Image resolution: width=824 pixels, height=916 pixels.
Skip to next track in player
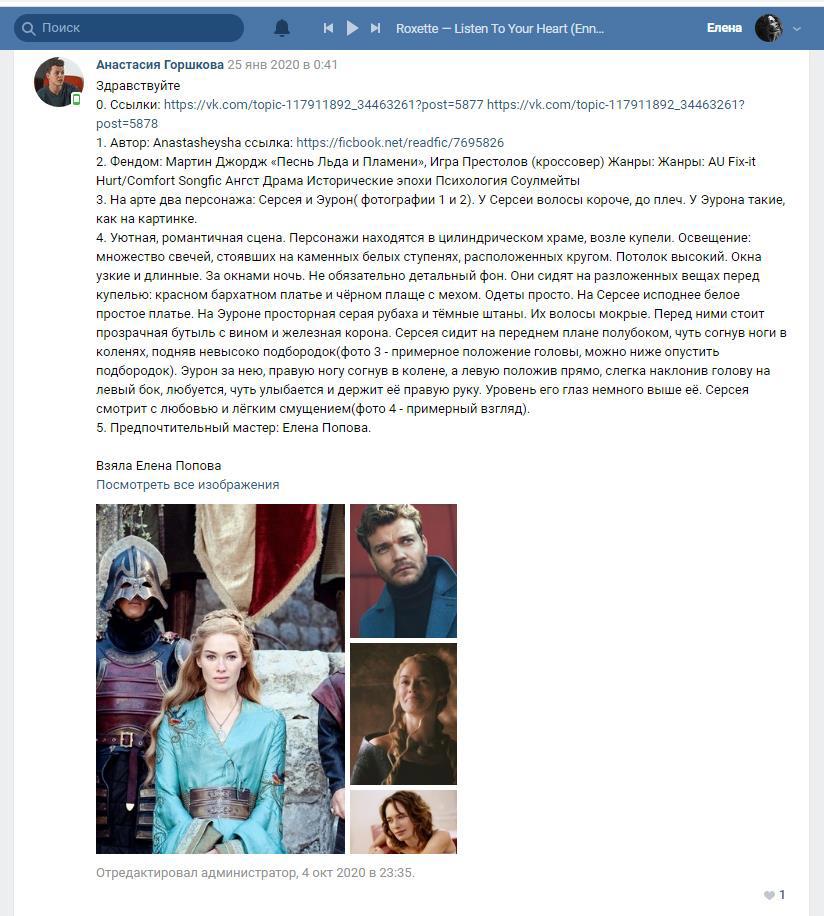[376, 28]
